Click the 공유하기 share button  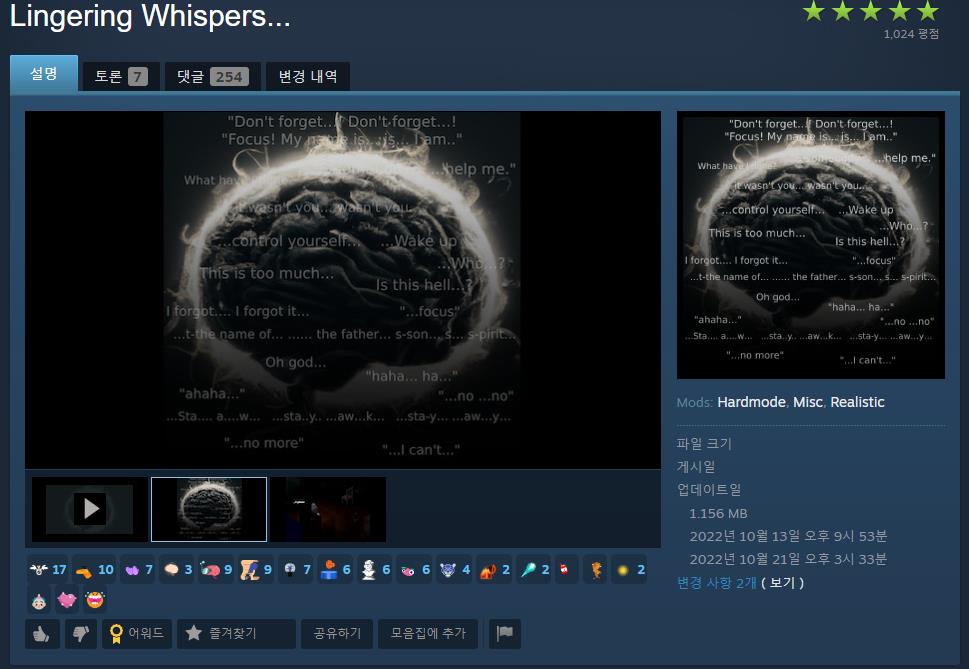click(x=337, y=634)
